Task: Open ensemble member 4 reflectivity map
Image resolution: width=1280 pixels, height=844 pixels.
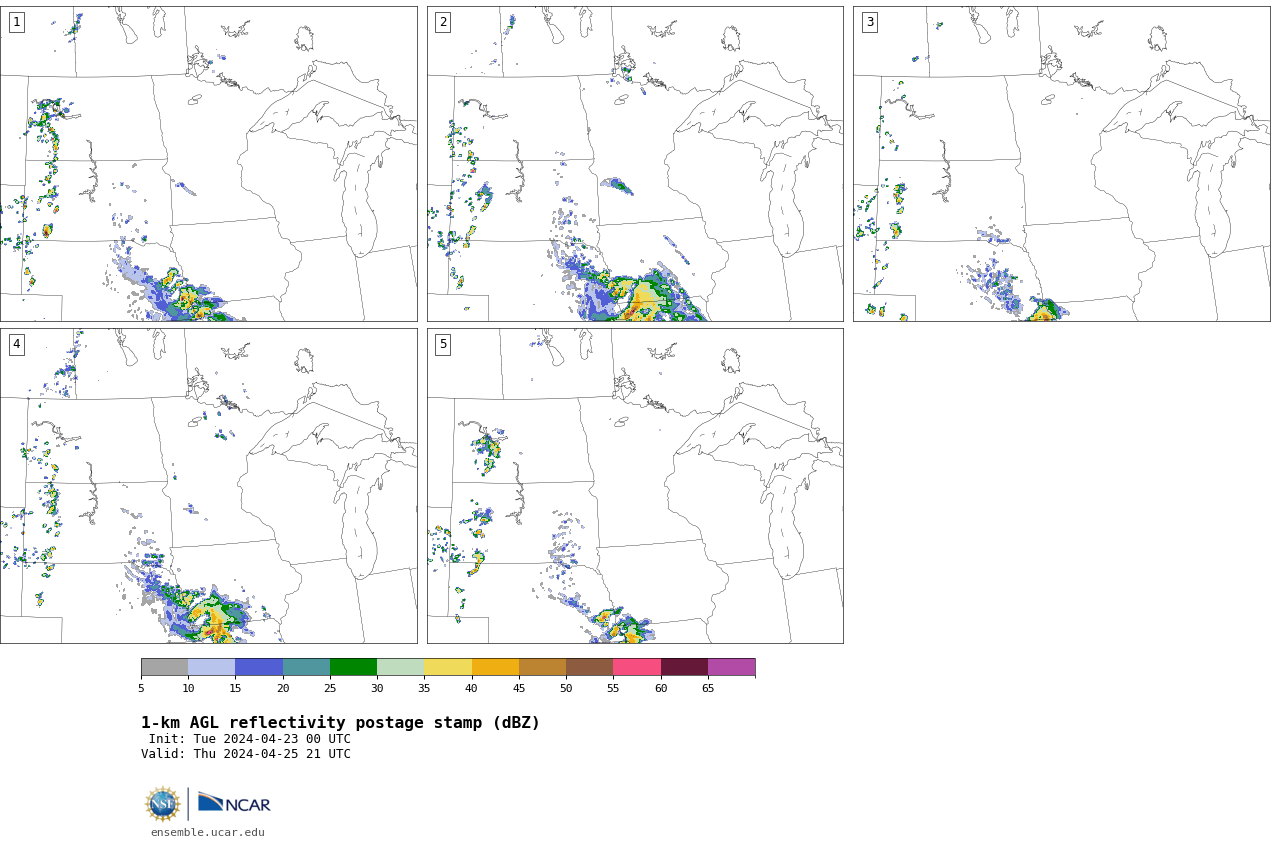Action: [x=208, y=486]
